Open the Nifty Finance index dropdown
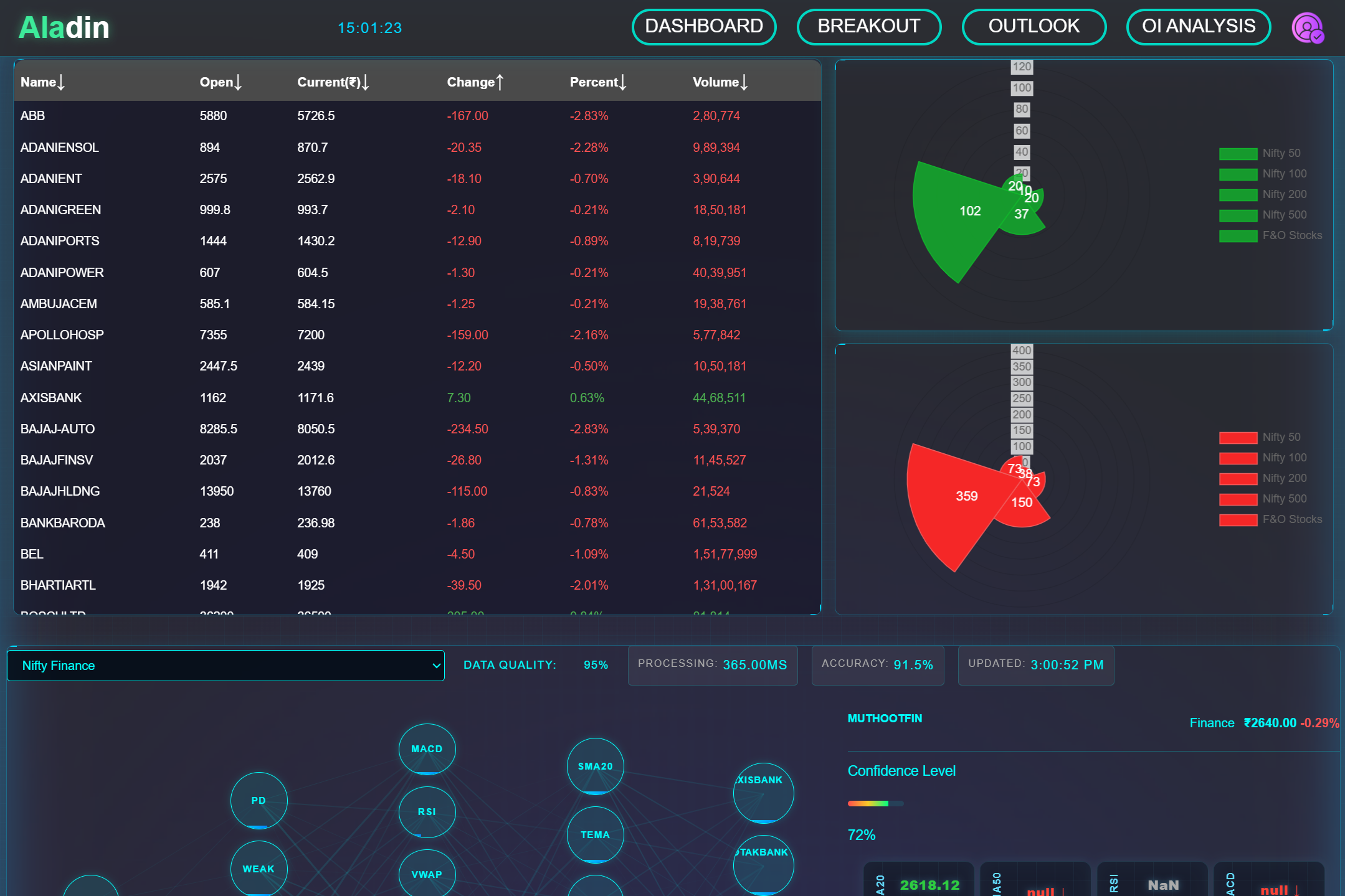 (226, 666)
